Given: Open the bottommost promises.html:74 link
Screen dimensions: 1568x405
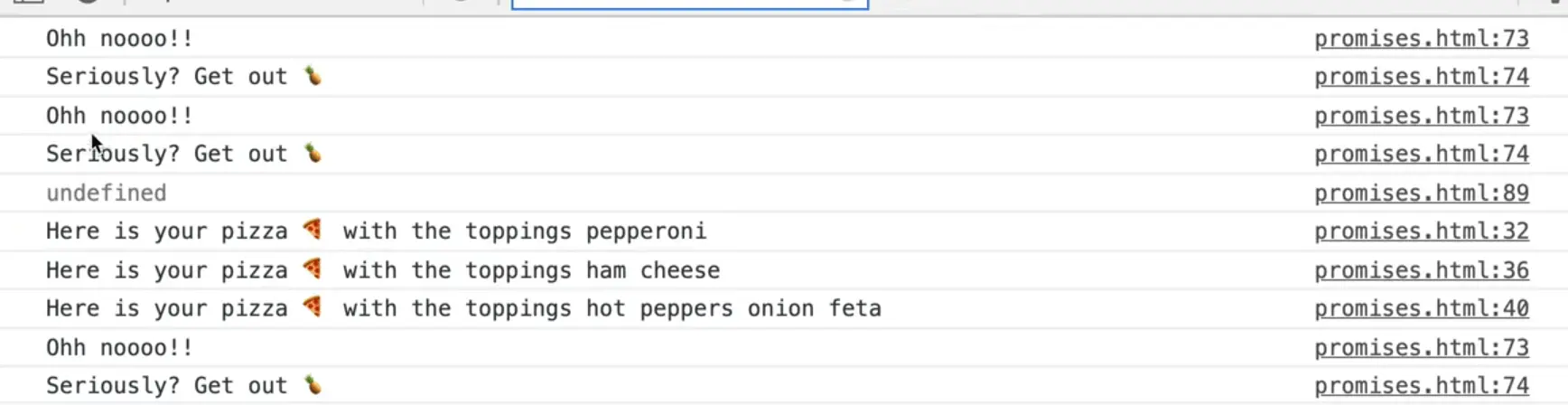Looking at the screenshot, I should (x=1421, y=386).
